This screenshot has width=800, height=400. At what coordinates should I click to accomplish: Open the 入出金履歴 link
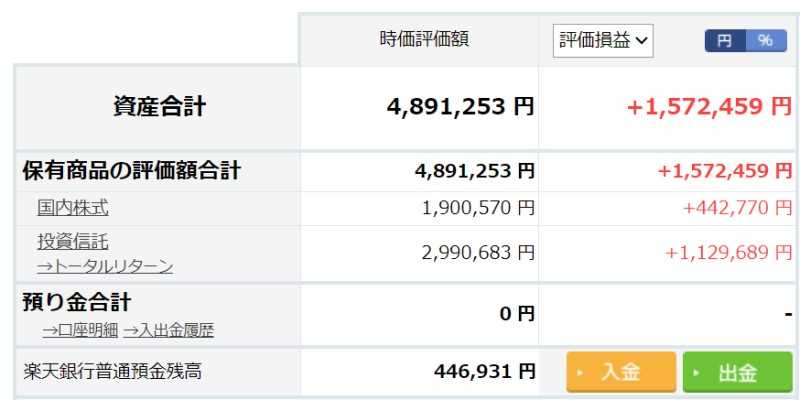[168, 330]
